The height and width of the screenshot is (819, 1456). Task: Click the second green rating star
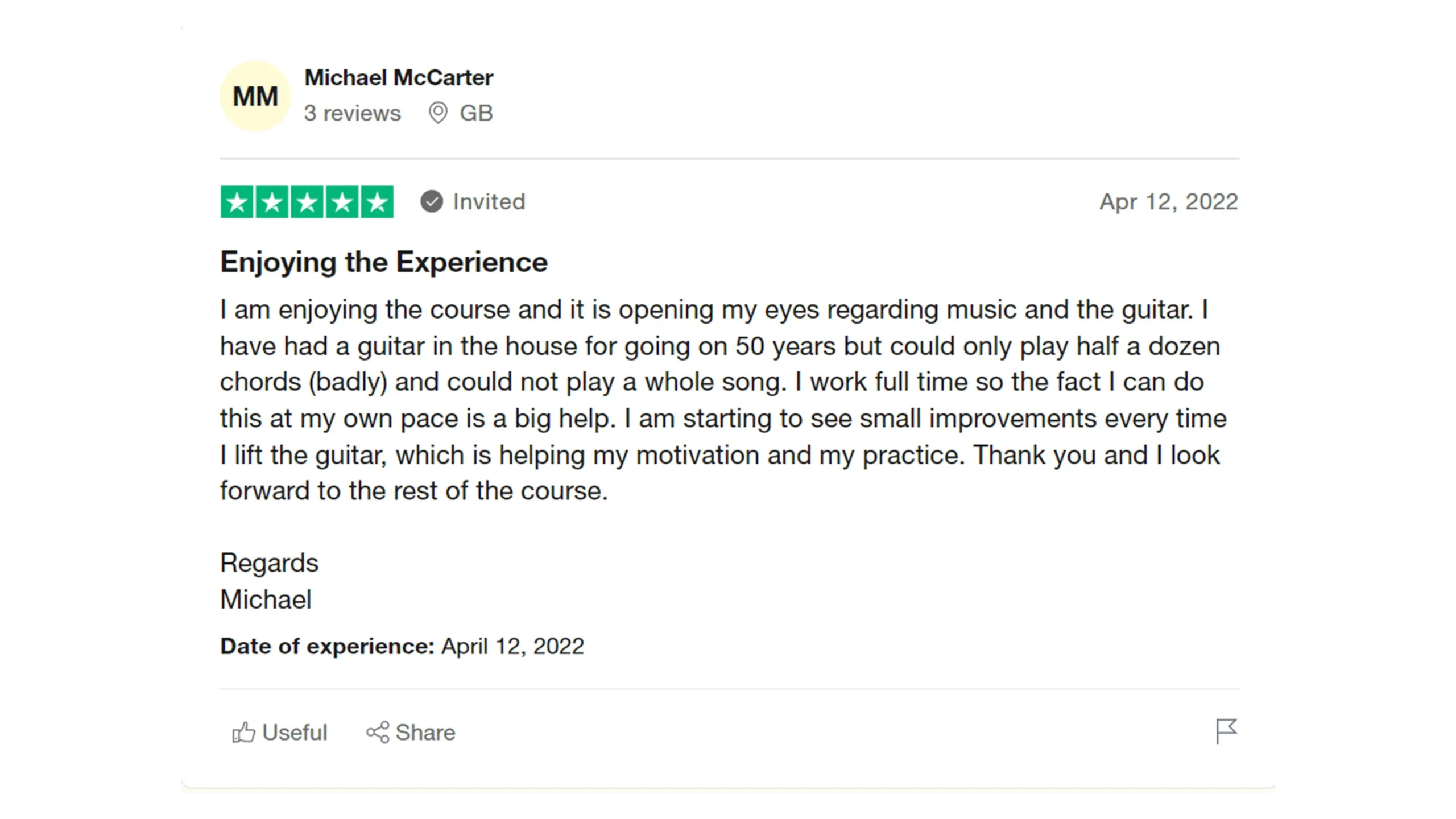point(272,202)
